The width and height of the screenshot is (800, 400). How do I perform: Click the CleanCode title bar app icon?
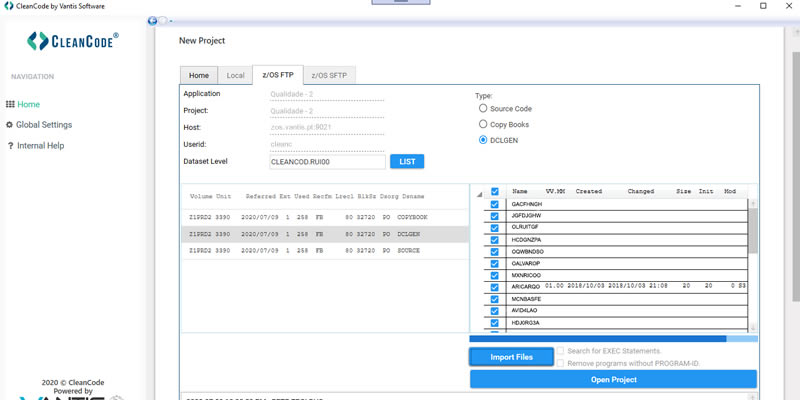coord(8,6)
